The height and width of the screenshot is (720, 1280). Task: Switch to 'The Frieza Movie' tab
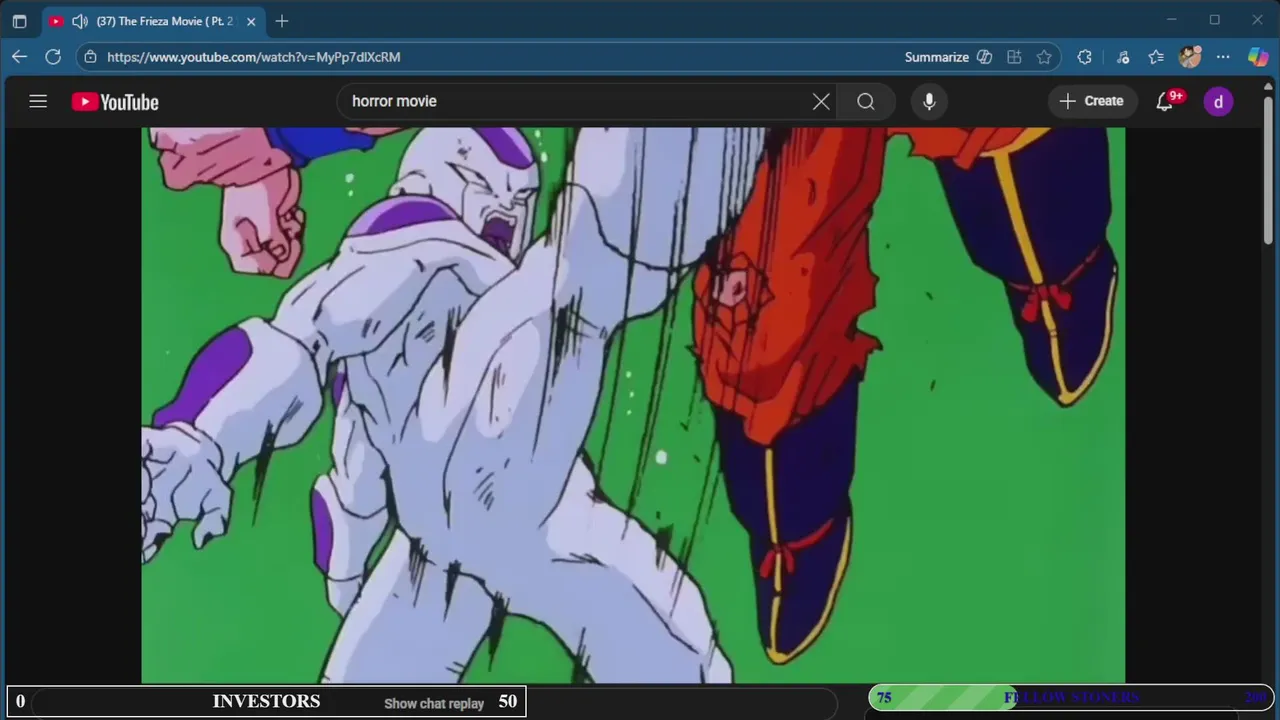(x=165, y=21)
